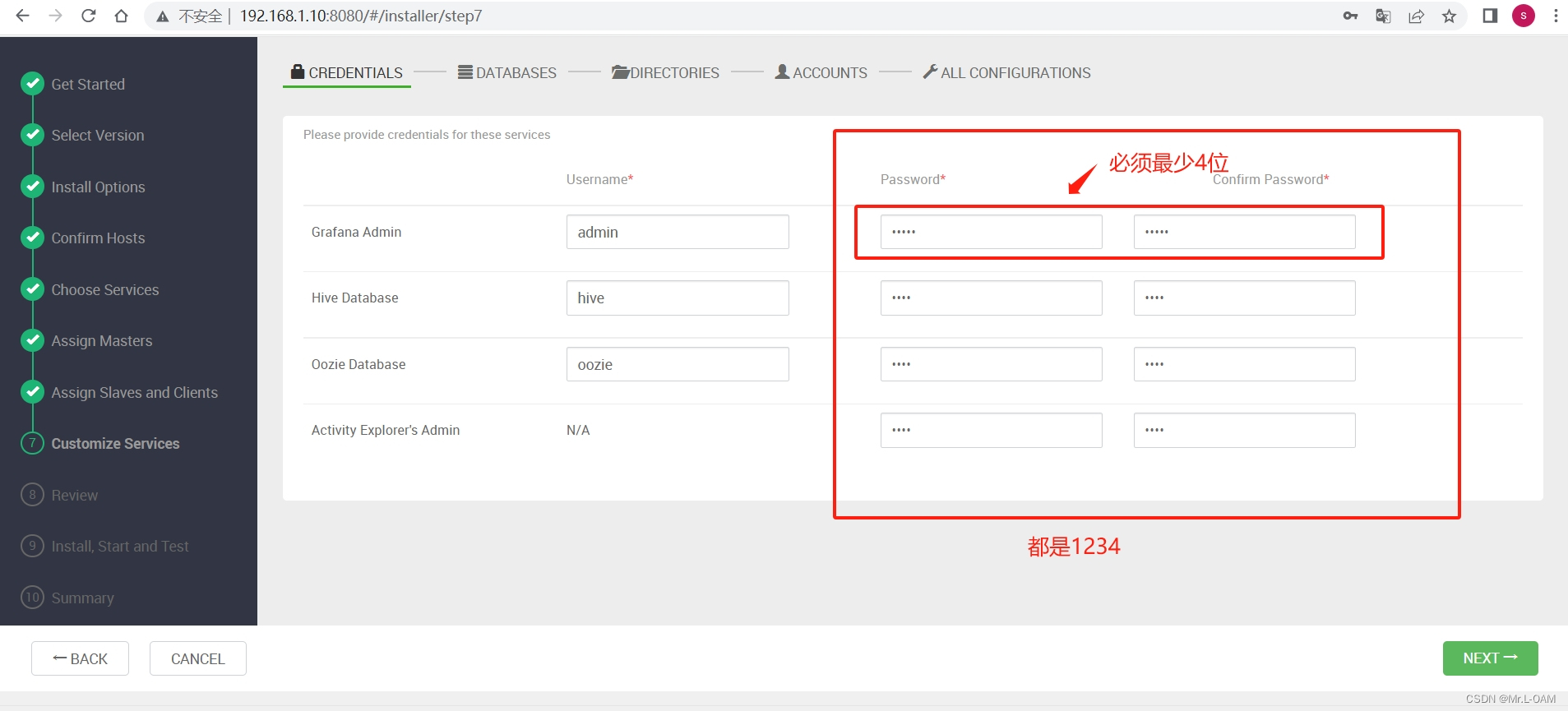This screenshot has width=1568, height=711.
Task: Open Assign Slaves and Clients step
Action: tap(135, 392)
